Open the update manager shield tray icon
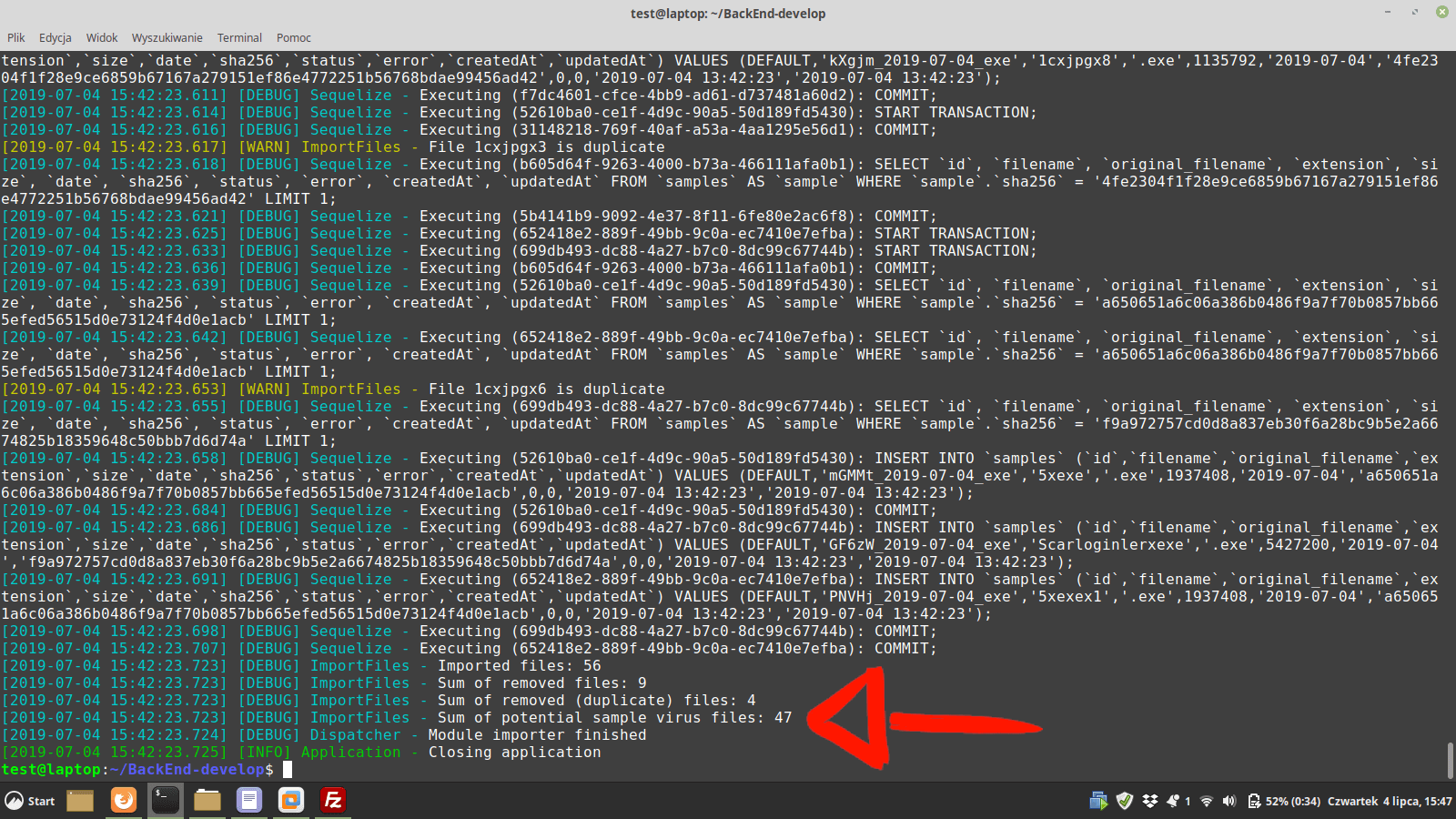Screen dimensions: 1456x819 click(1125, 801)
